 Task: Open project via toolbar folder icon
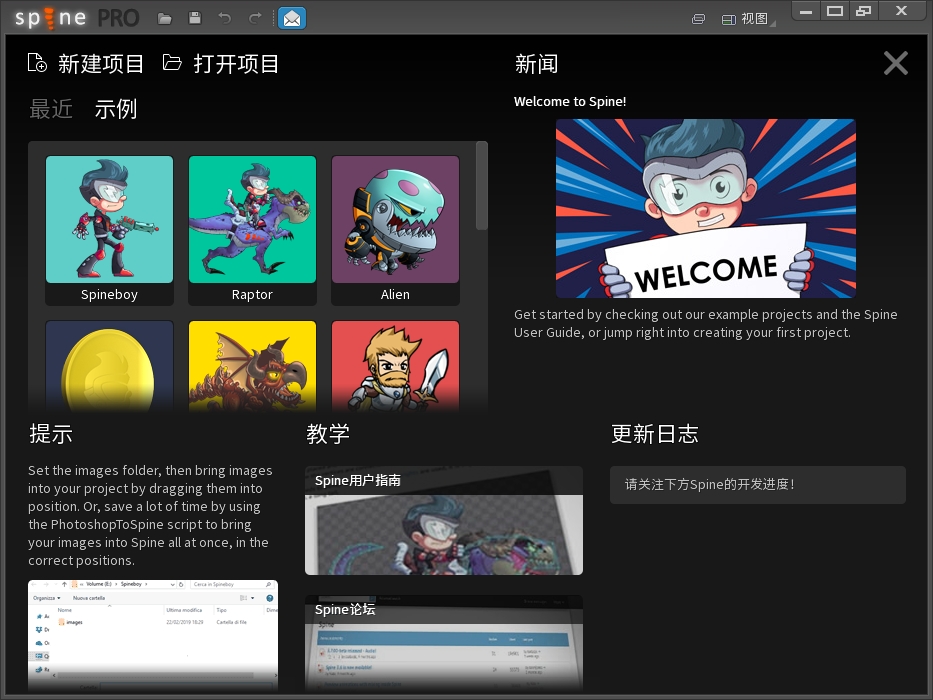[x=165, y=18]
